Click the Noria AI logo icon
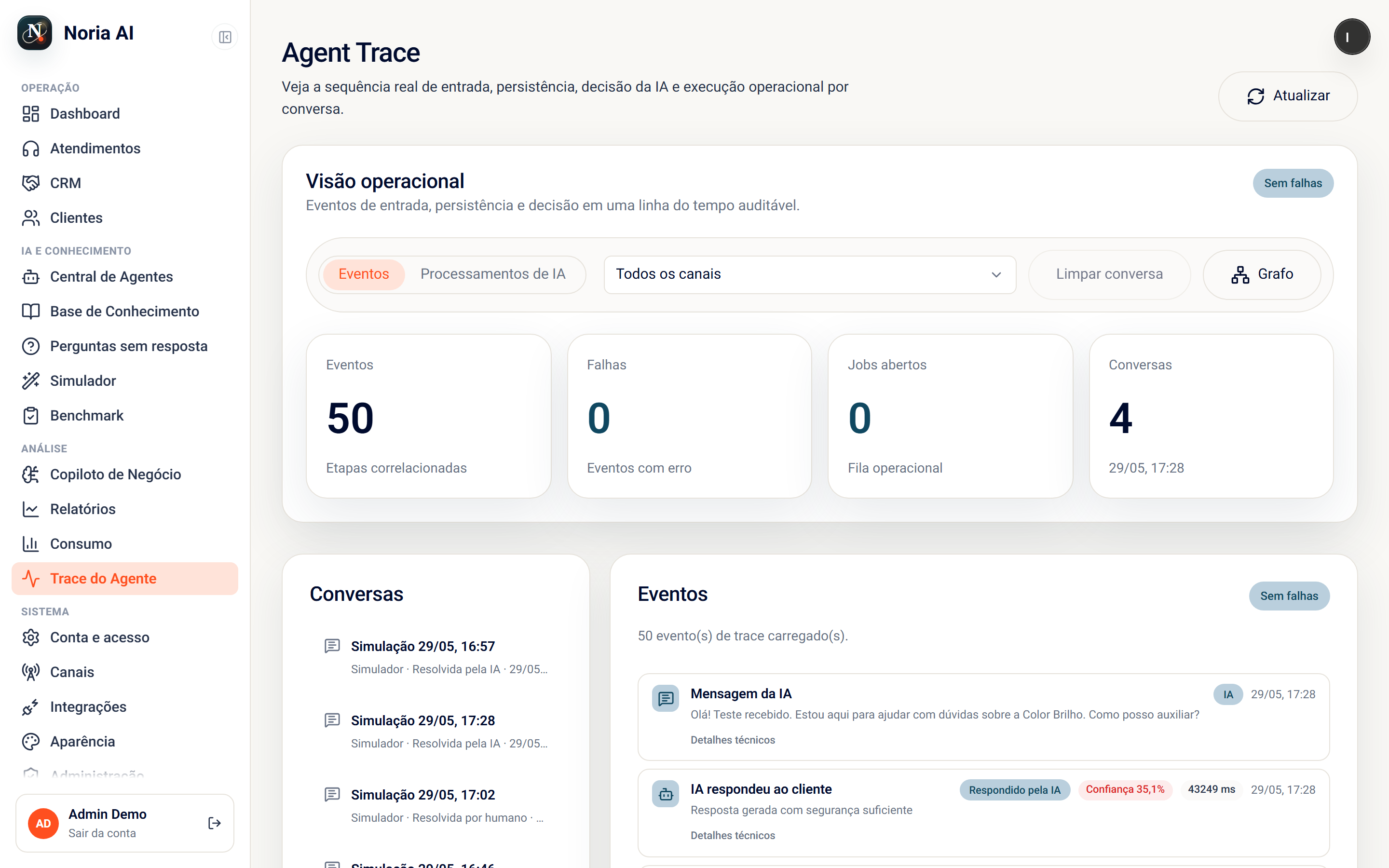Screen dimensions: 1389x868 coord(34,33)
